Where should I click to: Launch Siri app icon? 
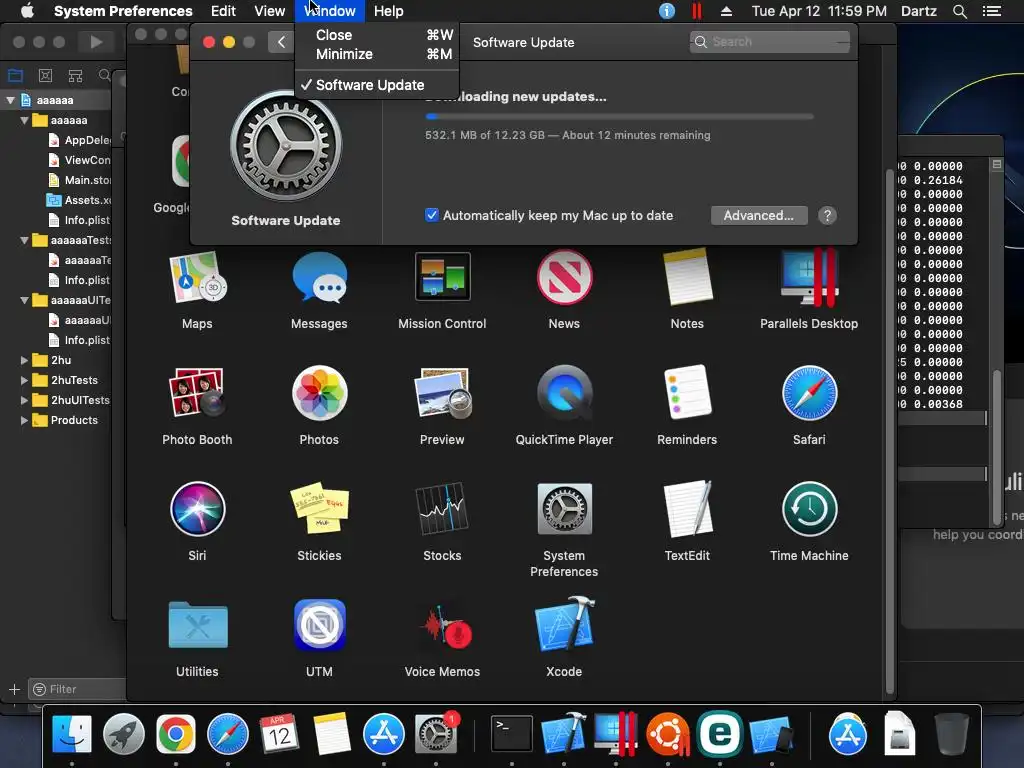click(x=197, y=509)
